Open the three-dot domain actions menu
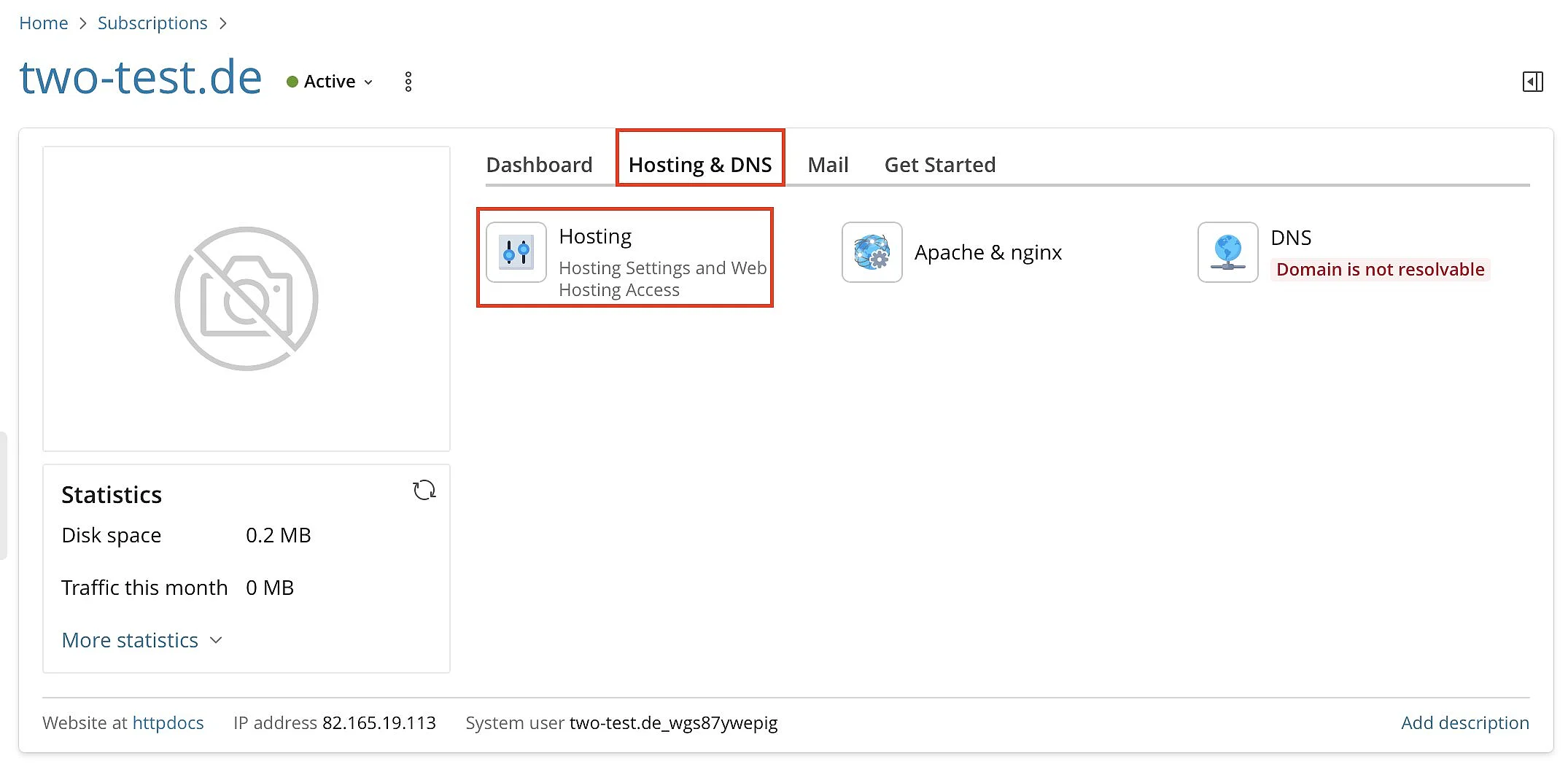 pyautogui.click(x=408, y=82)
